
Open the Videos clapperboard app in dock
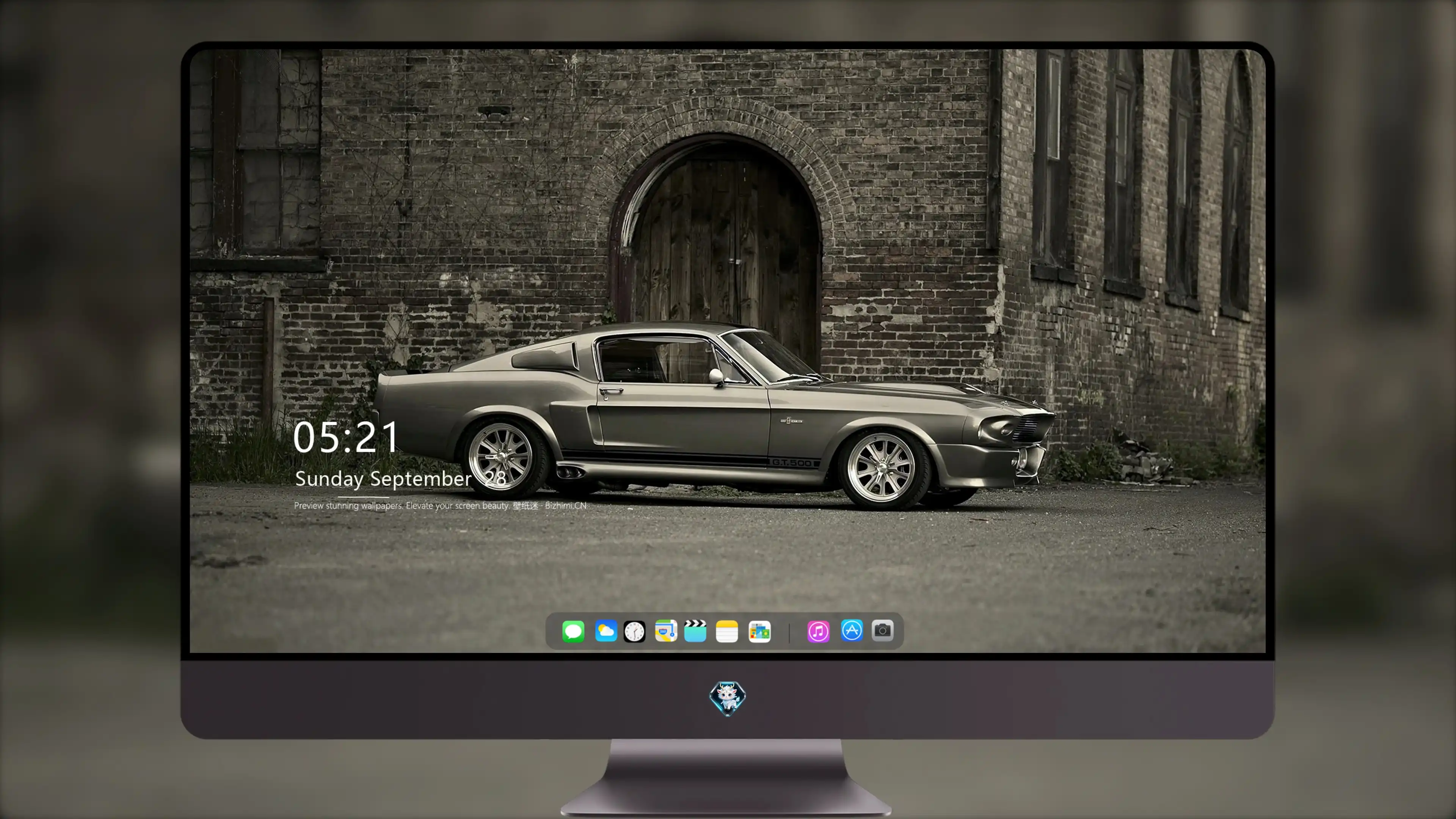click(695, 631)
